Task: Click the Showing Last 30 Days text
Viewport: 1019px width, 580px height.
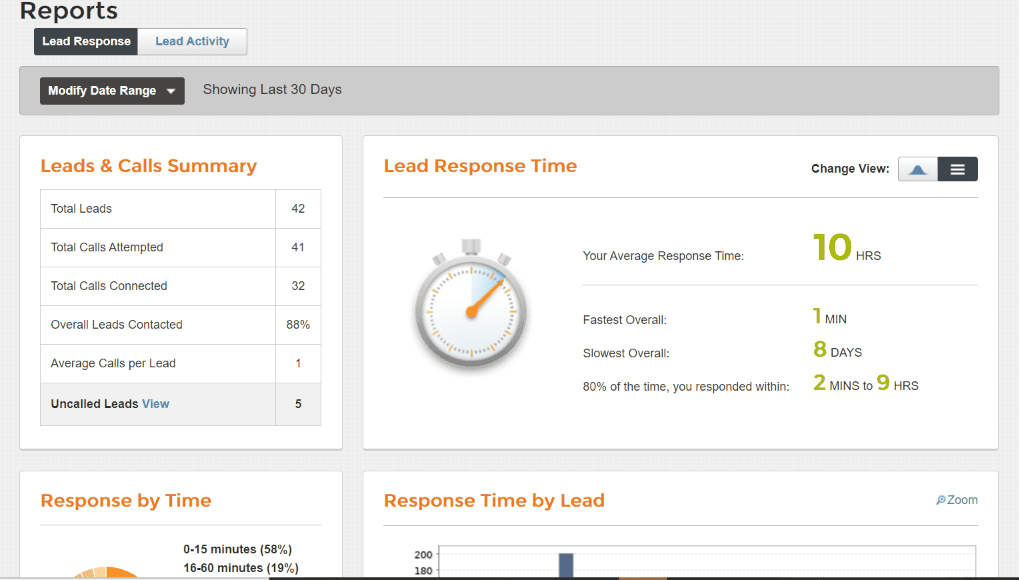Action: pos(272,90)
